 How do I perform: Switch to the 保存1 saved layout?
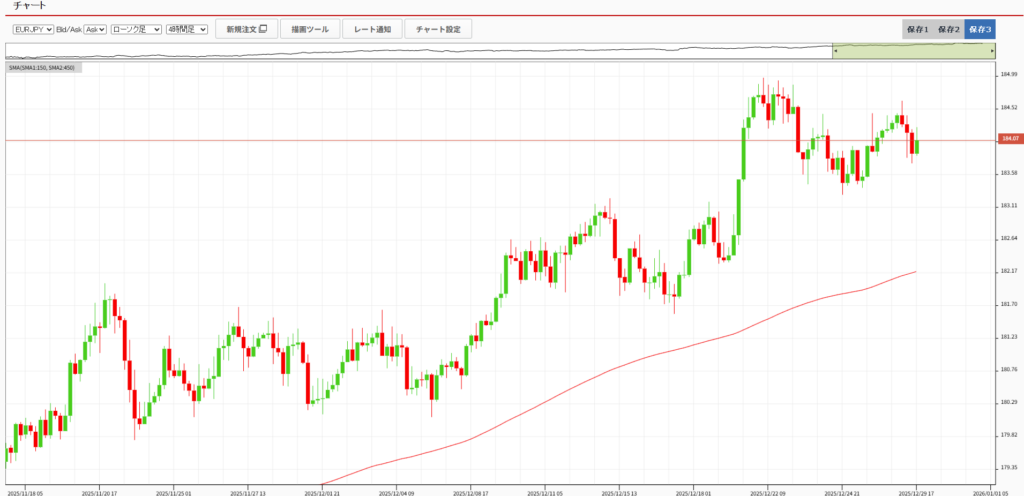coord(918,29)
